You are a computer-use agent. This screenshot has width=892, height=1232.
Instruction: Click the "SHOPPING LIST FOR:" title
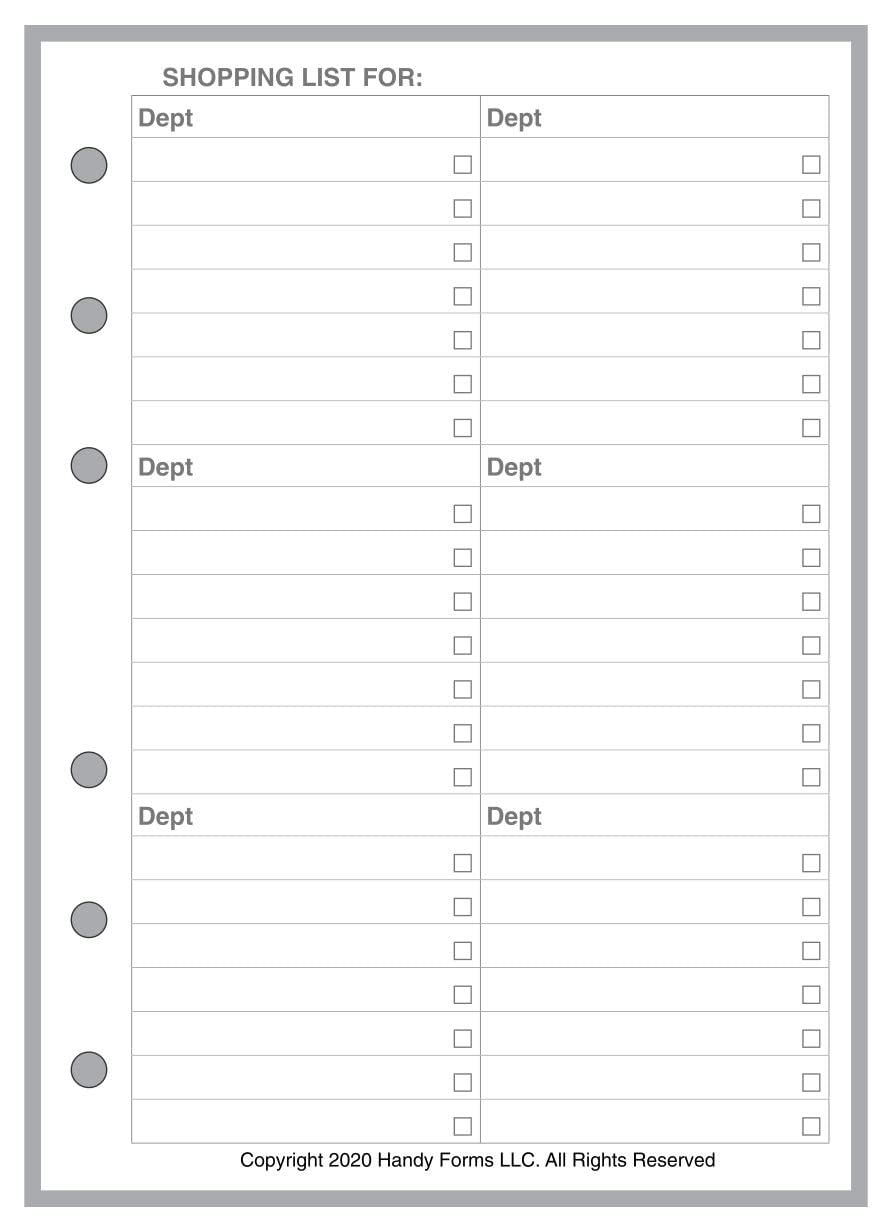[292, 78]
